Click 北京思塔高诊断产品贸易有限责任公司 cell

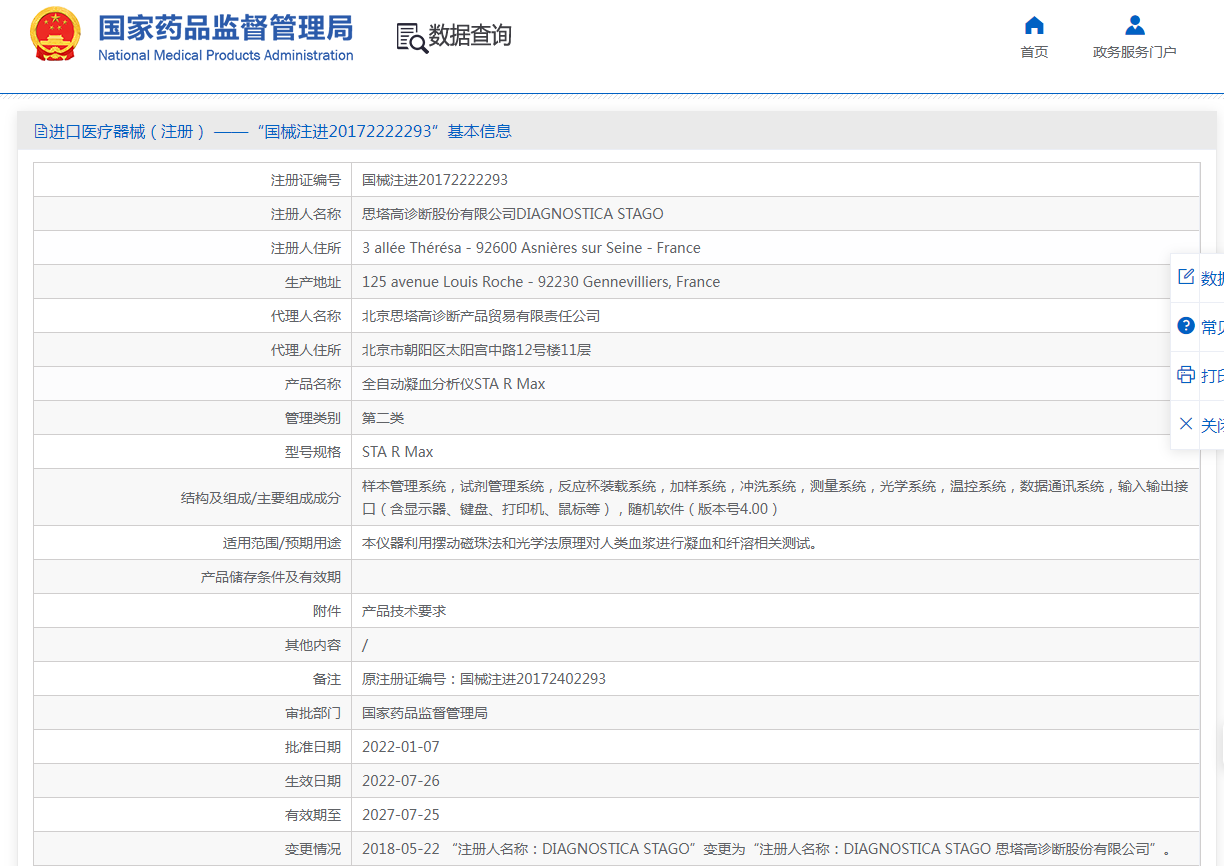(x=481, y=316)
